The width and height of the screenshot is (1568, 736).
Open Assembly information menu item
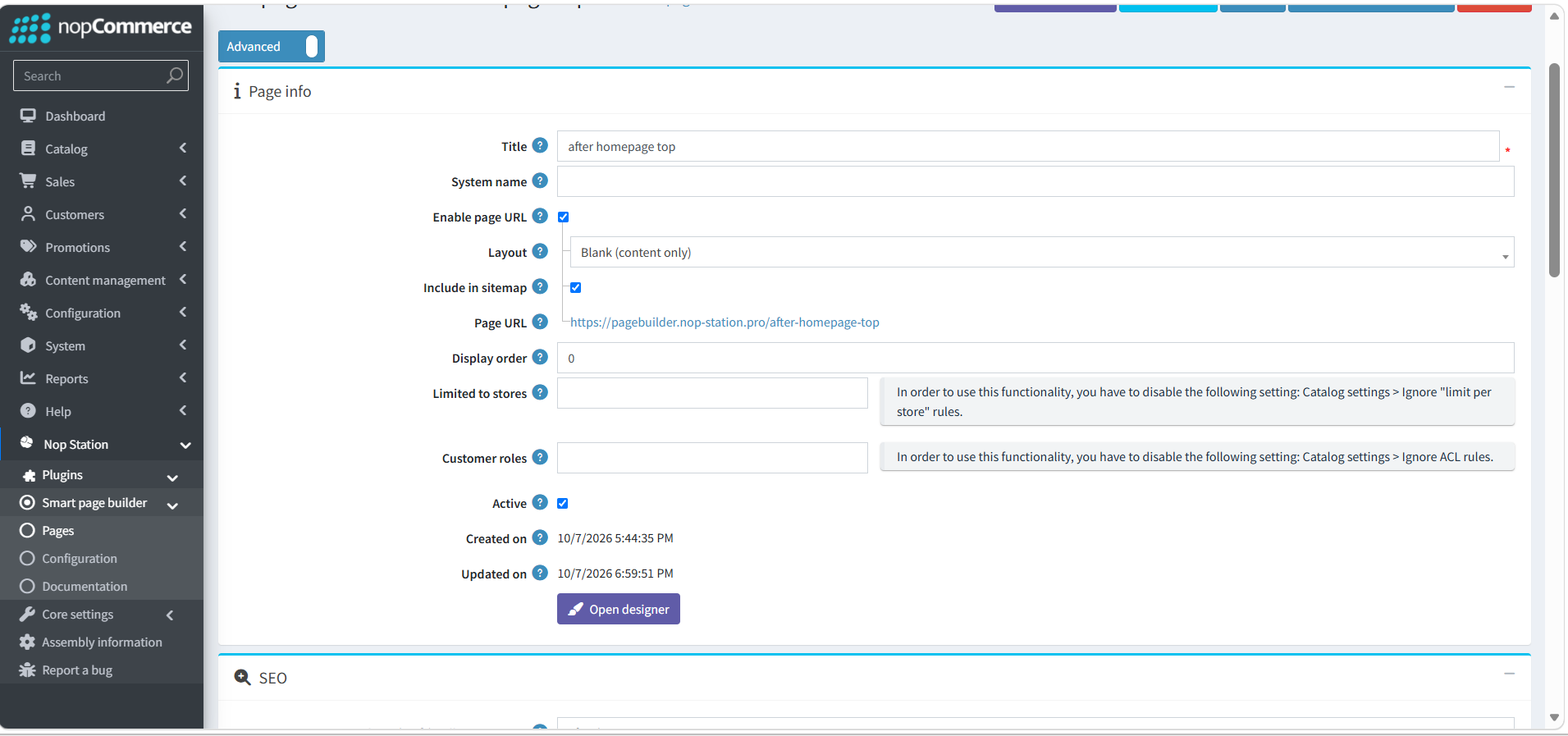pos(102,642)
